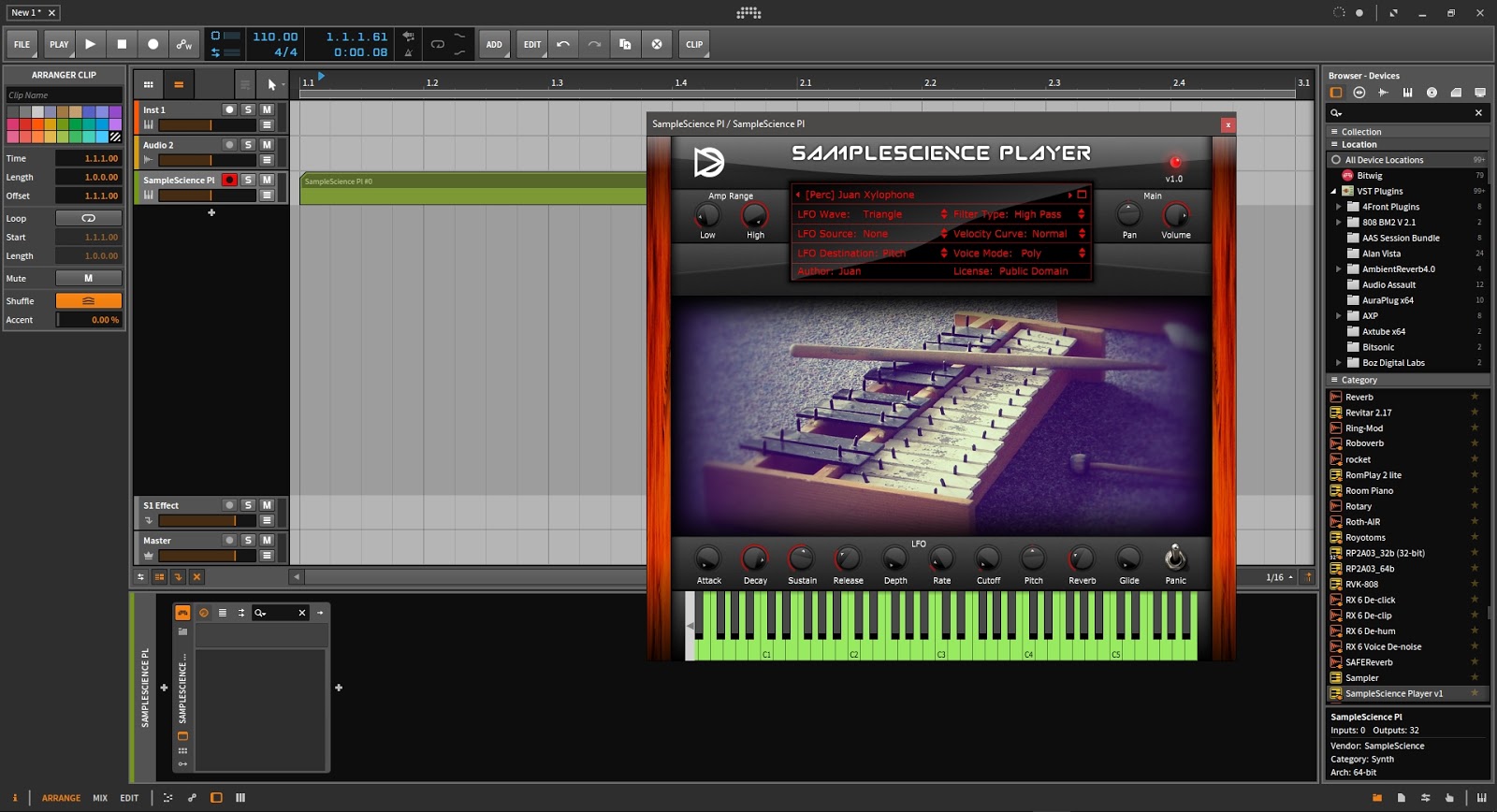The height and width of the screenshot is (812, 1497).
Task: Select the music disc browser tab icon
Action: coord(1432,93)
